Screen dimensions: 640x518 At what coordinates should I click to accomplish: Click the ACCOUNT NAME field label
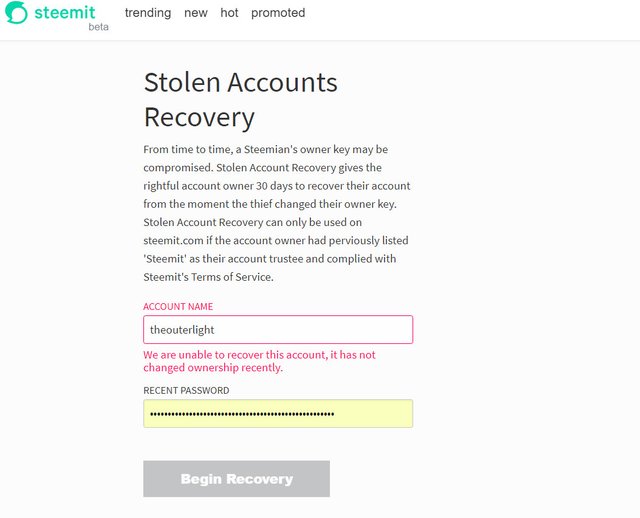[x=178, y=307]
